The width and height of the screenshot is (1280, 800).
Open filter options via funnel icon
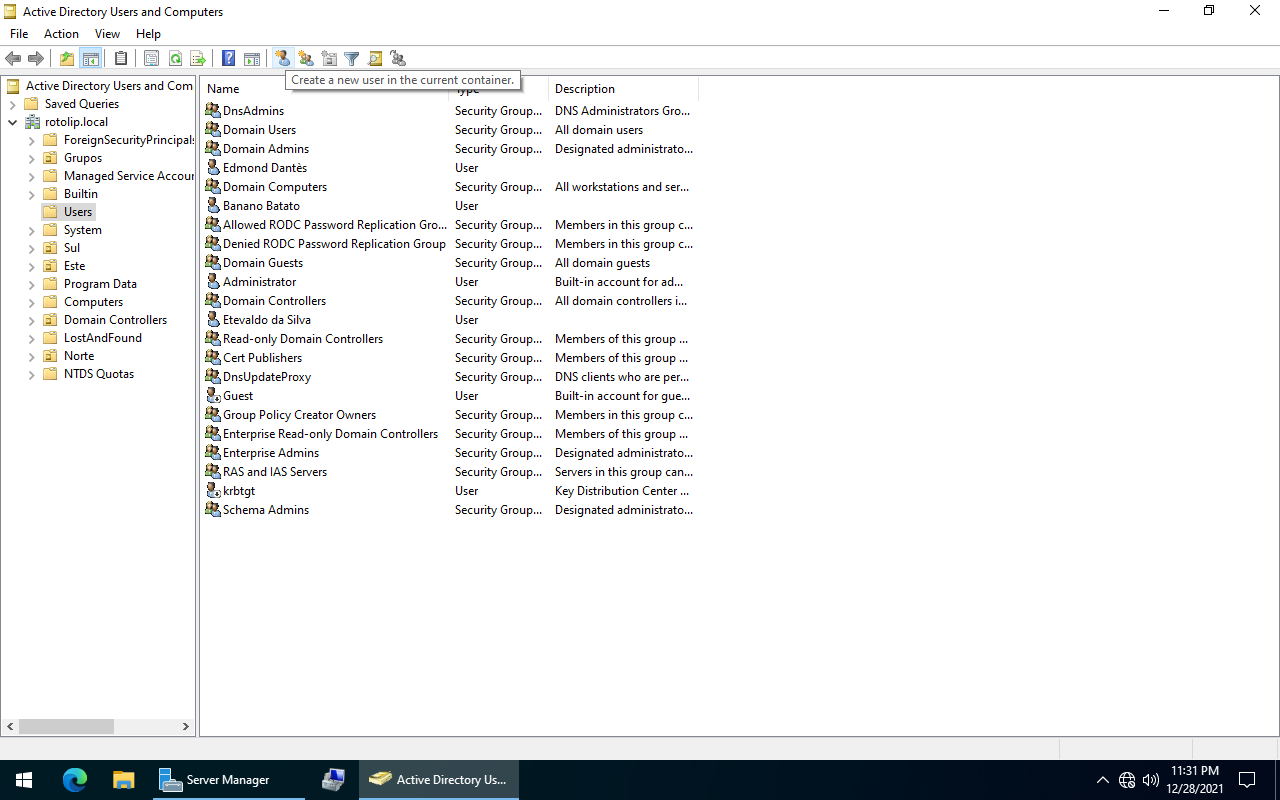[352, 59]
